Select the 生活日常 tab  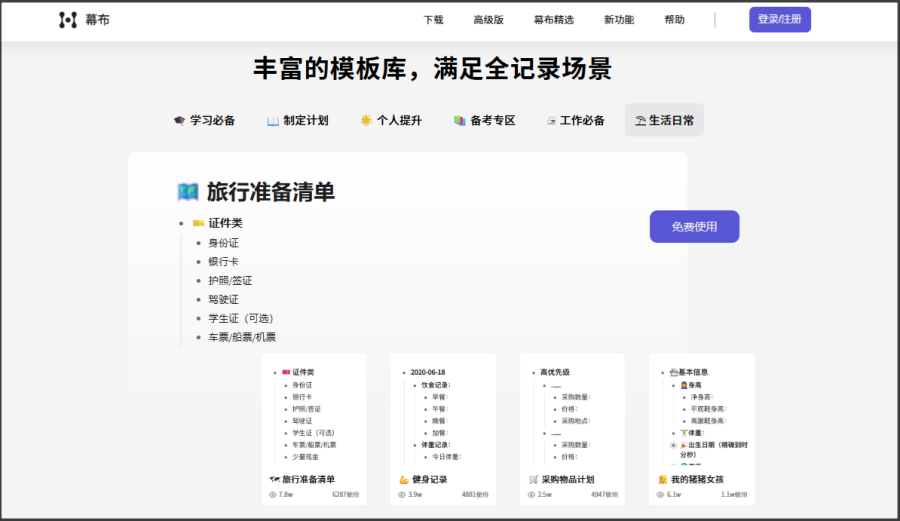point(664,120)
